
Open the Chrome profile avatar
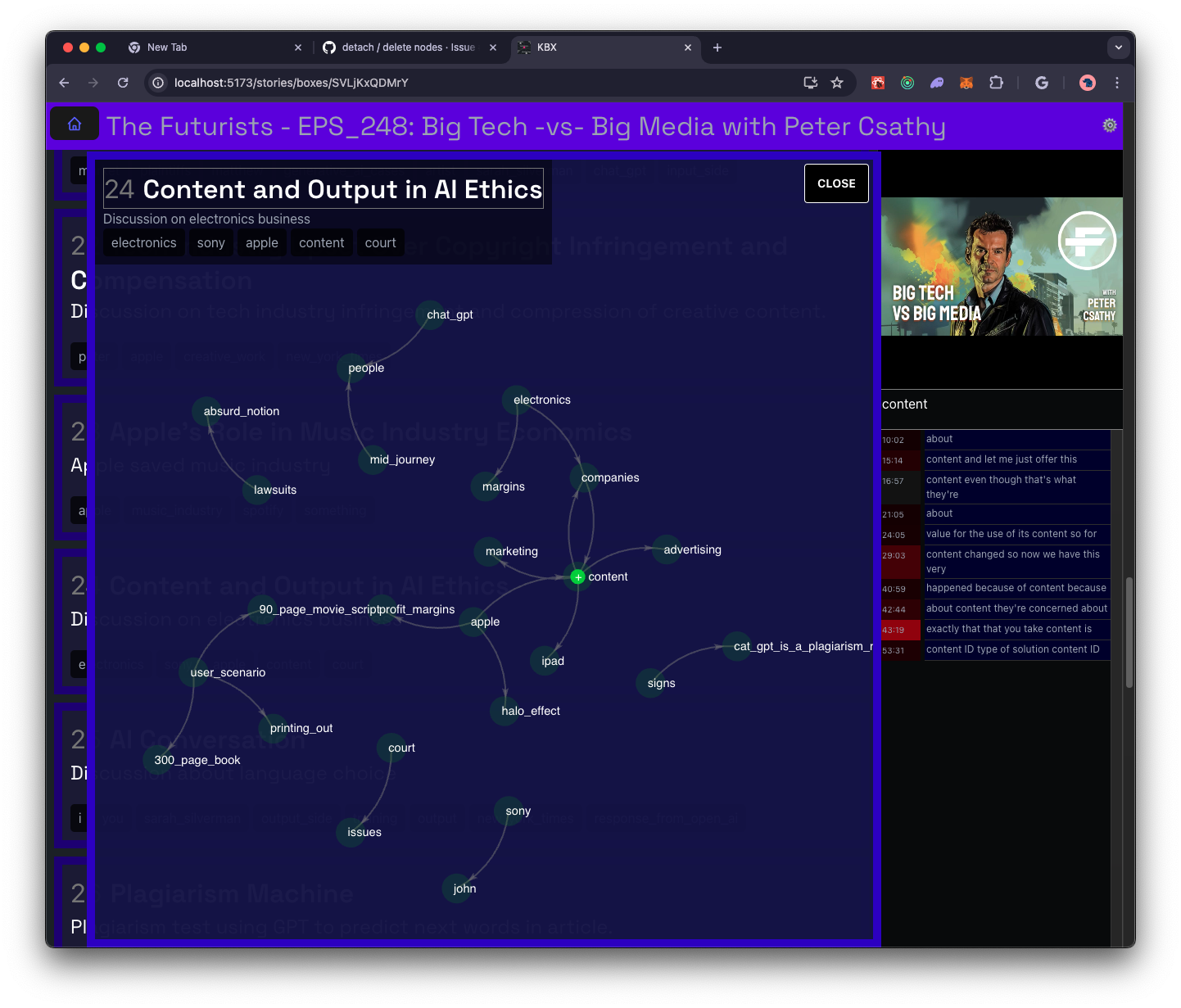pyautogui.click(x=1088, y=83)
